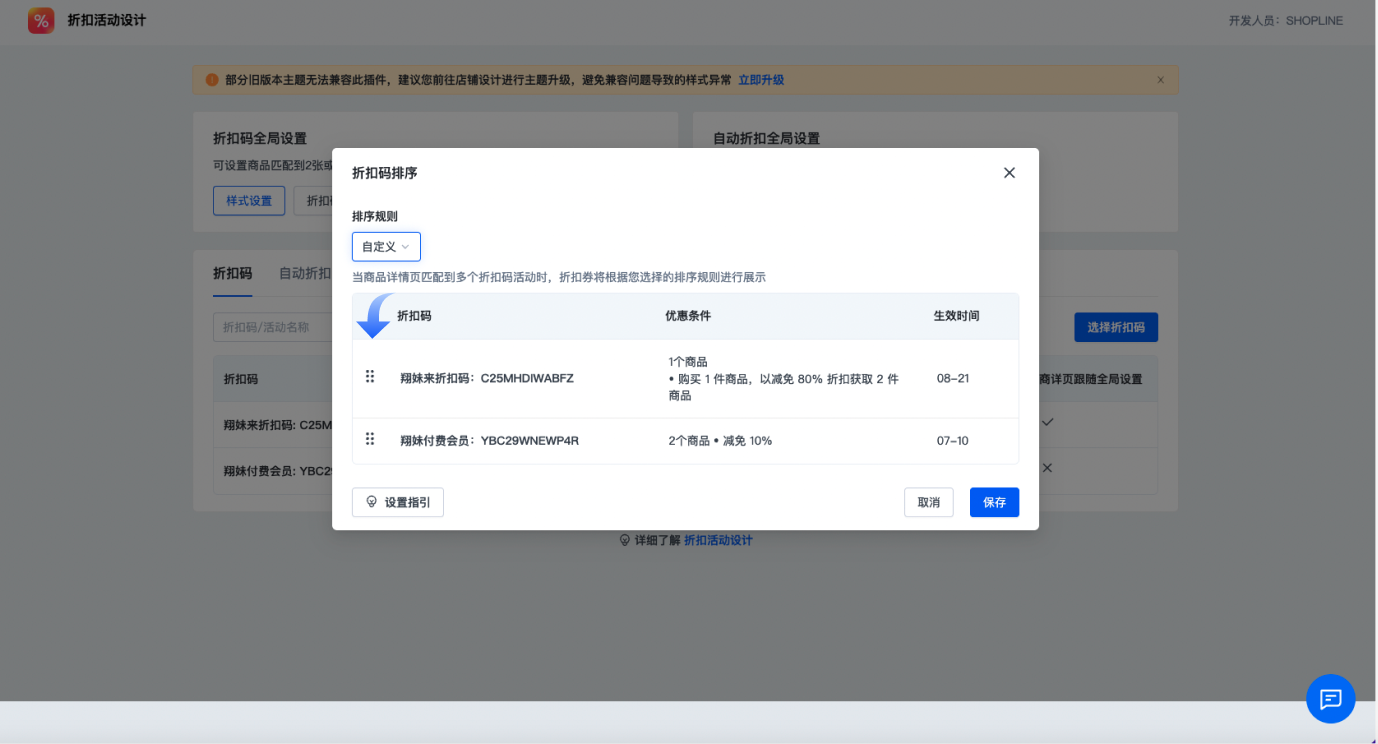Screen dimensions: 1378x744
Task: Click the 折扣活动设计 app logo icon
Action: point(41,20)
